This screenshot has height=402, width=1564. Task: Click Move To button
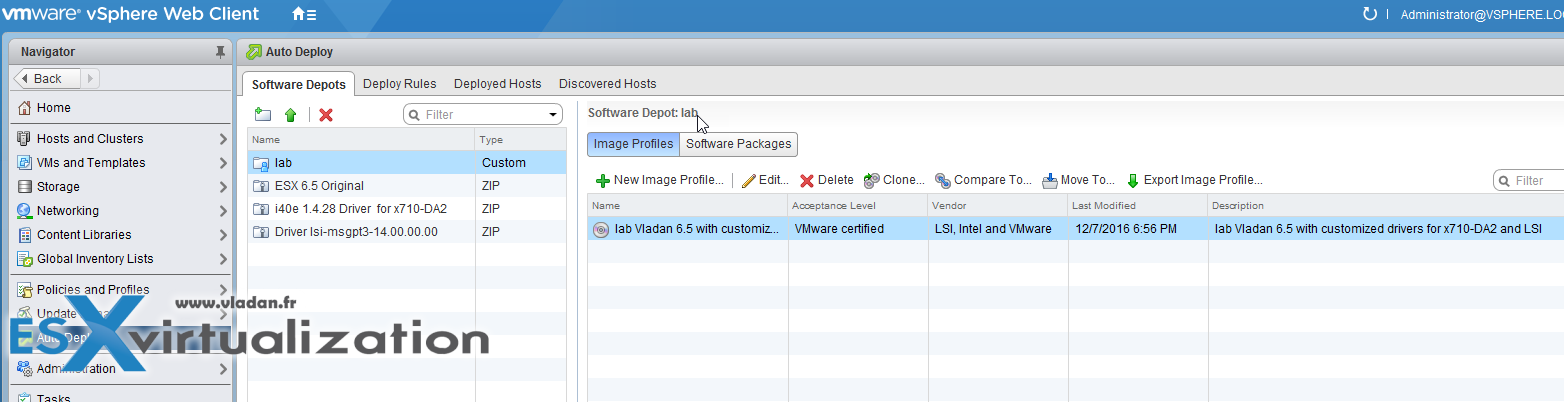(x=1078, y=180)
